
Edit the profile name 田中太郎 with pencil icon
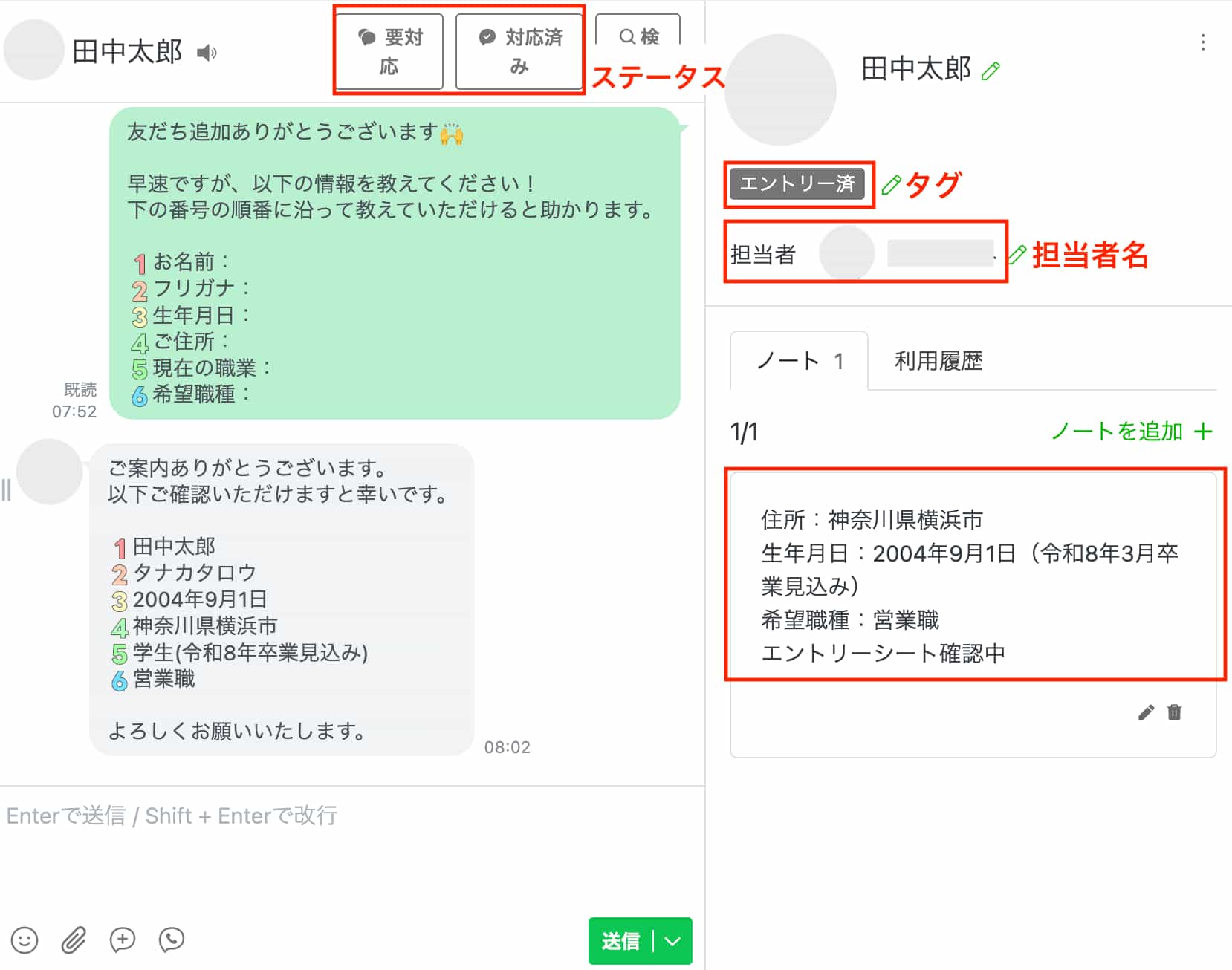[991, 71]
